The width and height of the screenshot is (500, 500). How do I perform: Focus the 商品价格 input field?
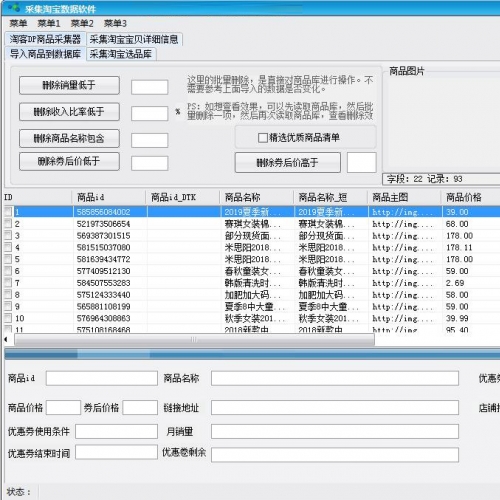pyautogui.click(x=63, y=407)
